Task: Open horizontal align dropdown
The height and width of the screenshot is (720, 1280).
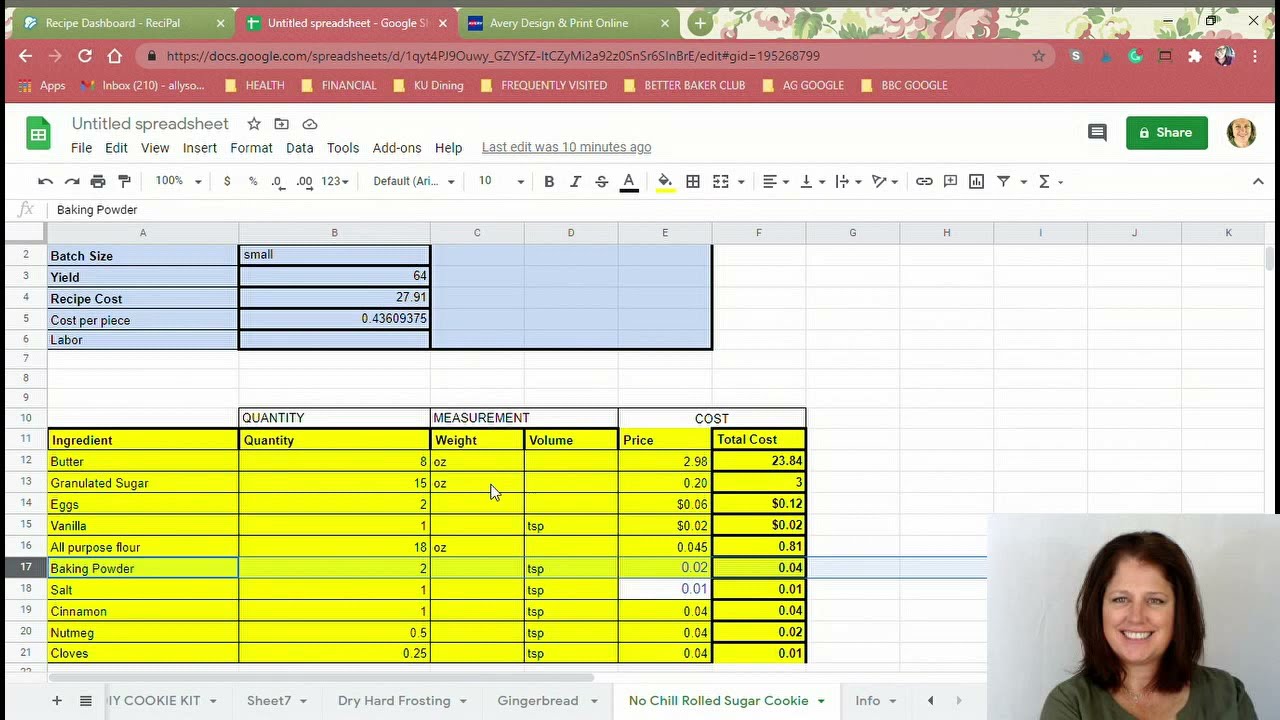Action: [776, 181]
